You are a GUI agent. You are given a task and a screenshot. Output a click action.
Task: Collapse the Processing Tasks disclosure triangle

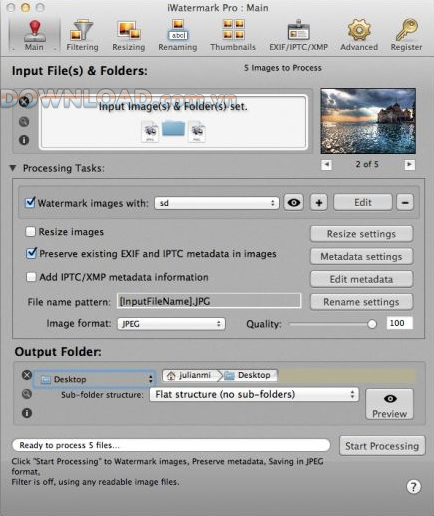[x=13, y=168]
